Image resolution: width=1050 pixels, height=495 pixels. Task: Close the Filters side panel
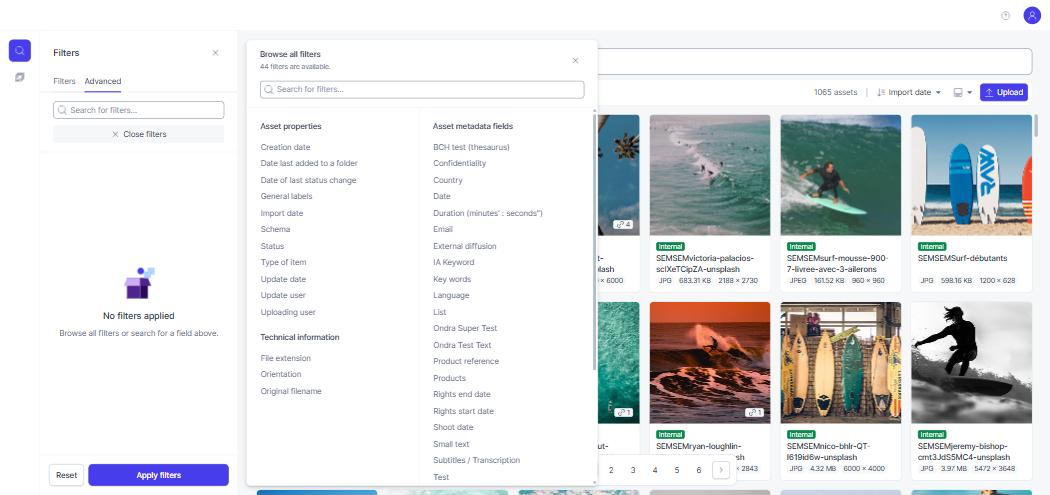215,53
